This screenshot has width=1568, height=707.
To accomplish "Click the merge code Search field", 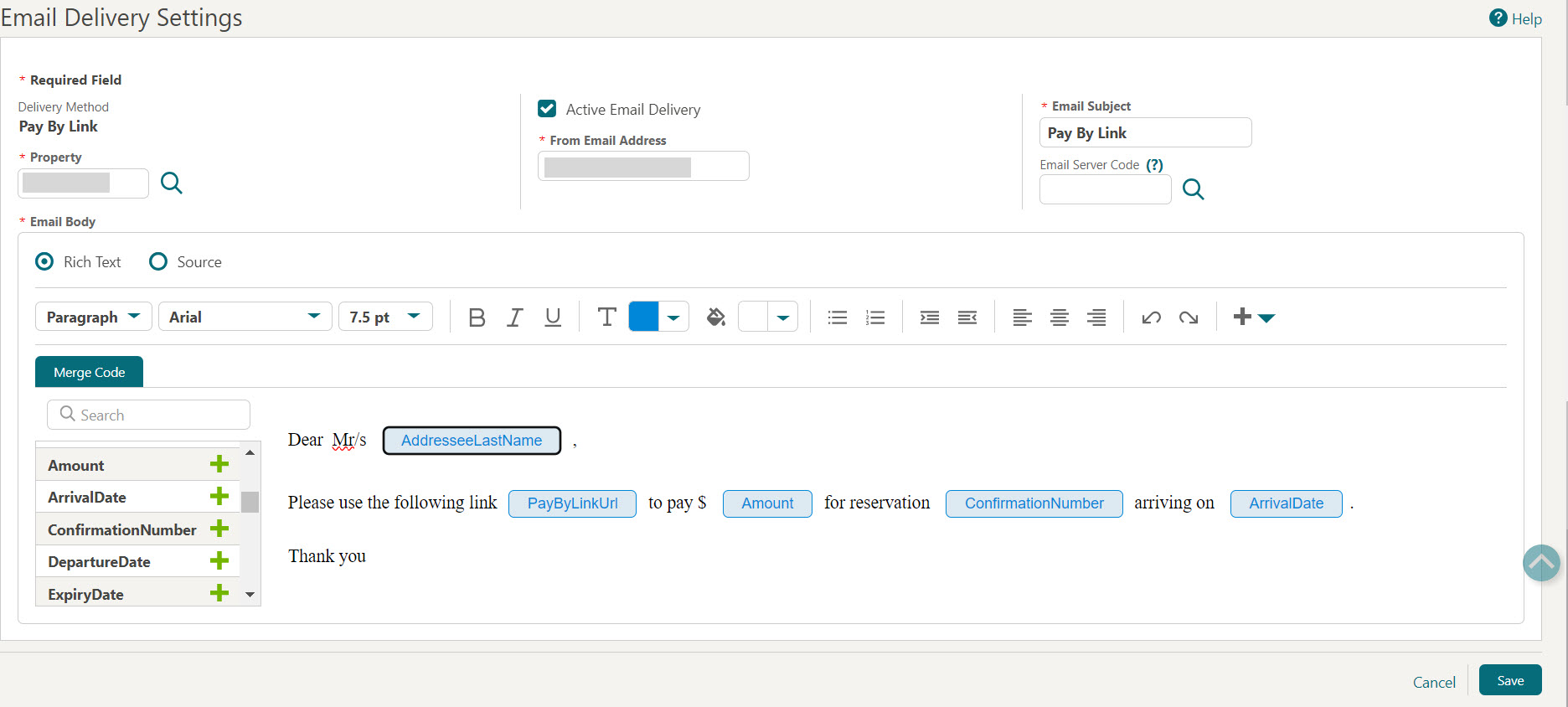I will coord(148,415).
